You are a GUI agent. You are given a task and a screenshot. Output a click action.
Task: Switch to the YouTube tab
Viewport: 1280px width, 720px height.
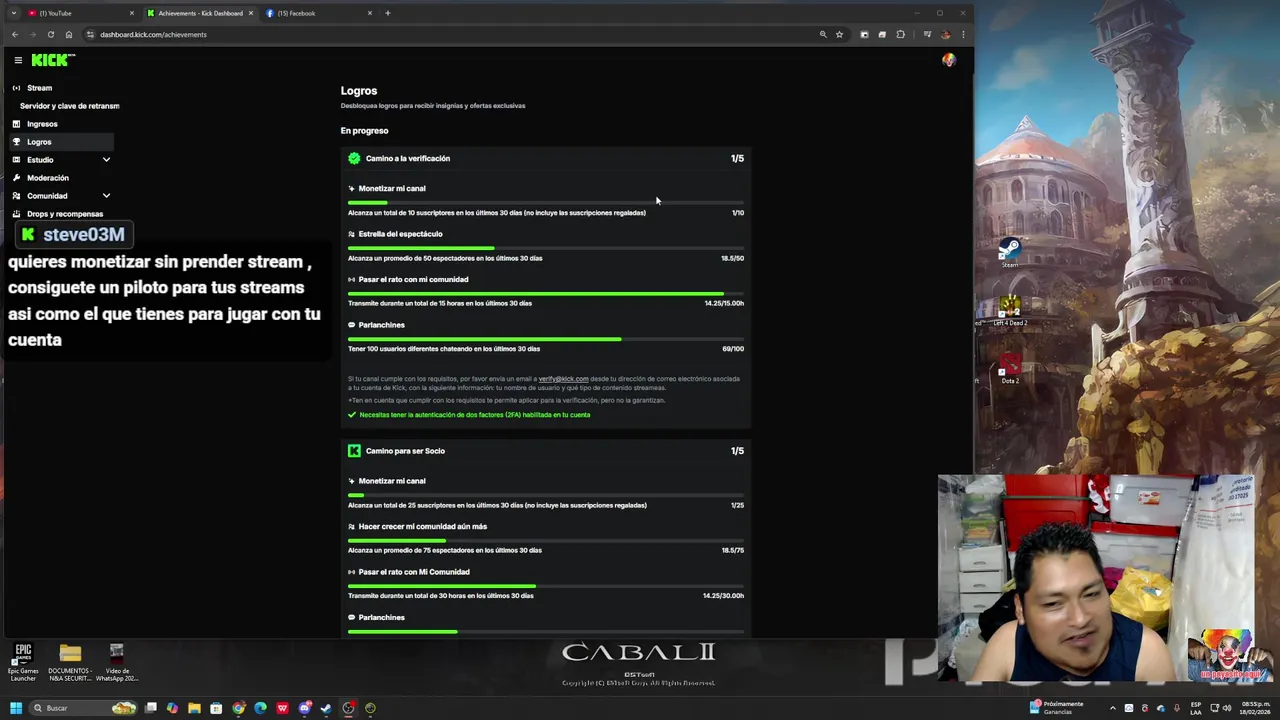click(x=80, y=13)
